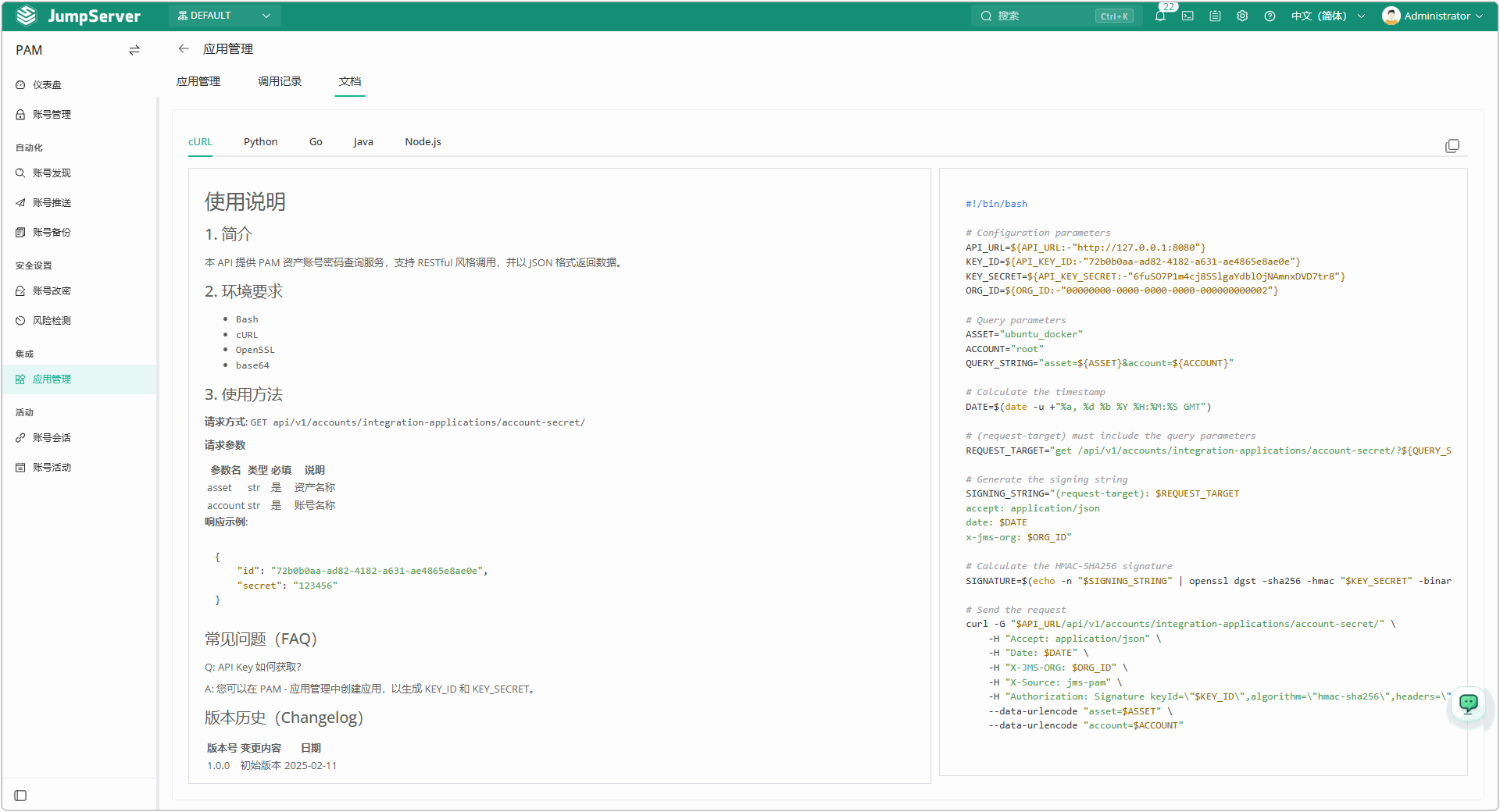Select the 文档 tab
1500x812 pixels.
tap(350, 81)
